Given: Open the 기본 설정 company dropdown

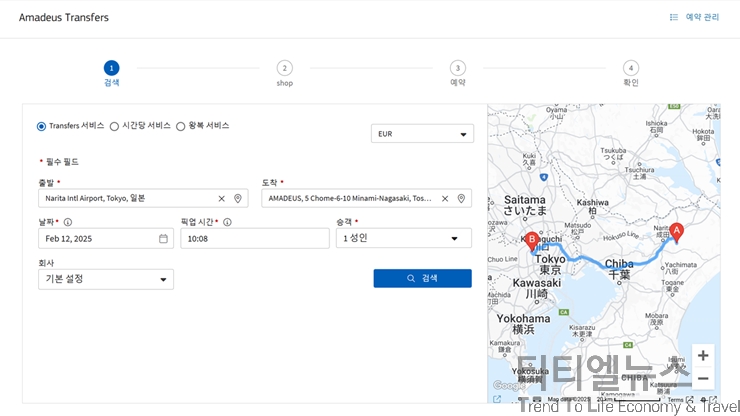Looking at the screenshot, I should [106, 279].
